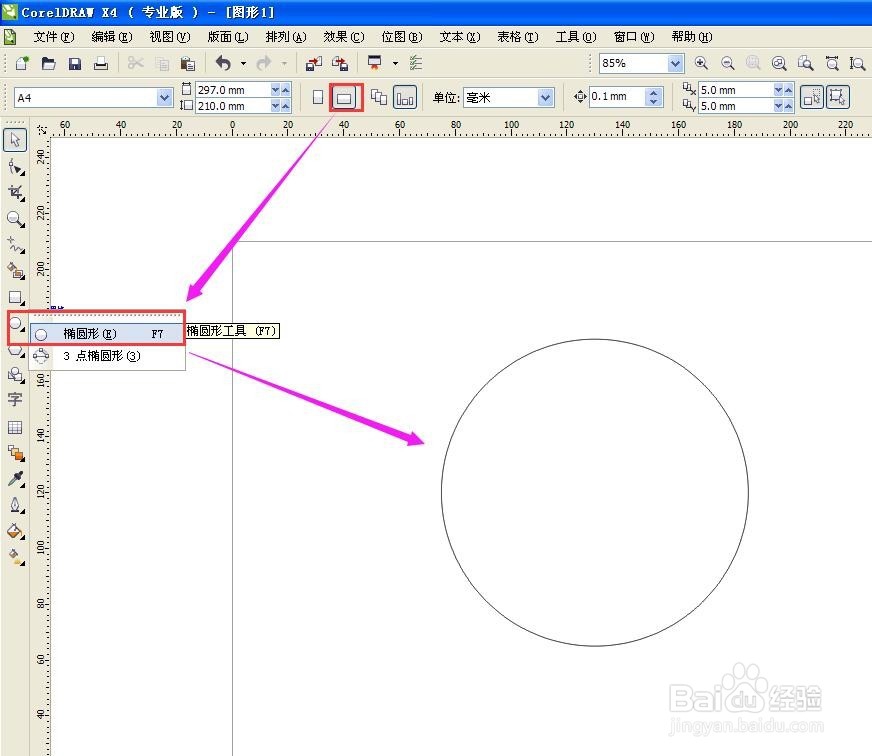Screen dimensions: 872x756
Task: Toggle drawing bounding box option
Action: 837,97
